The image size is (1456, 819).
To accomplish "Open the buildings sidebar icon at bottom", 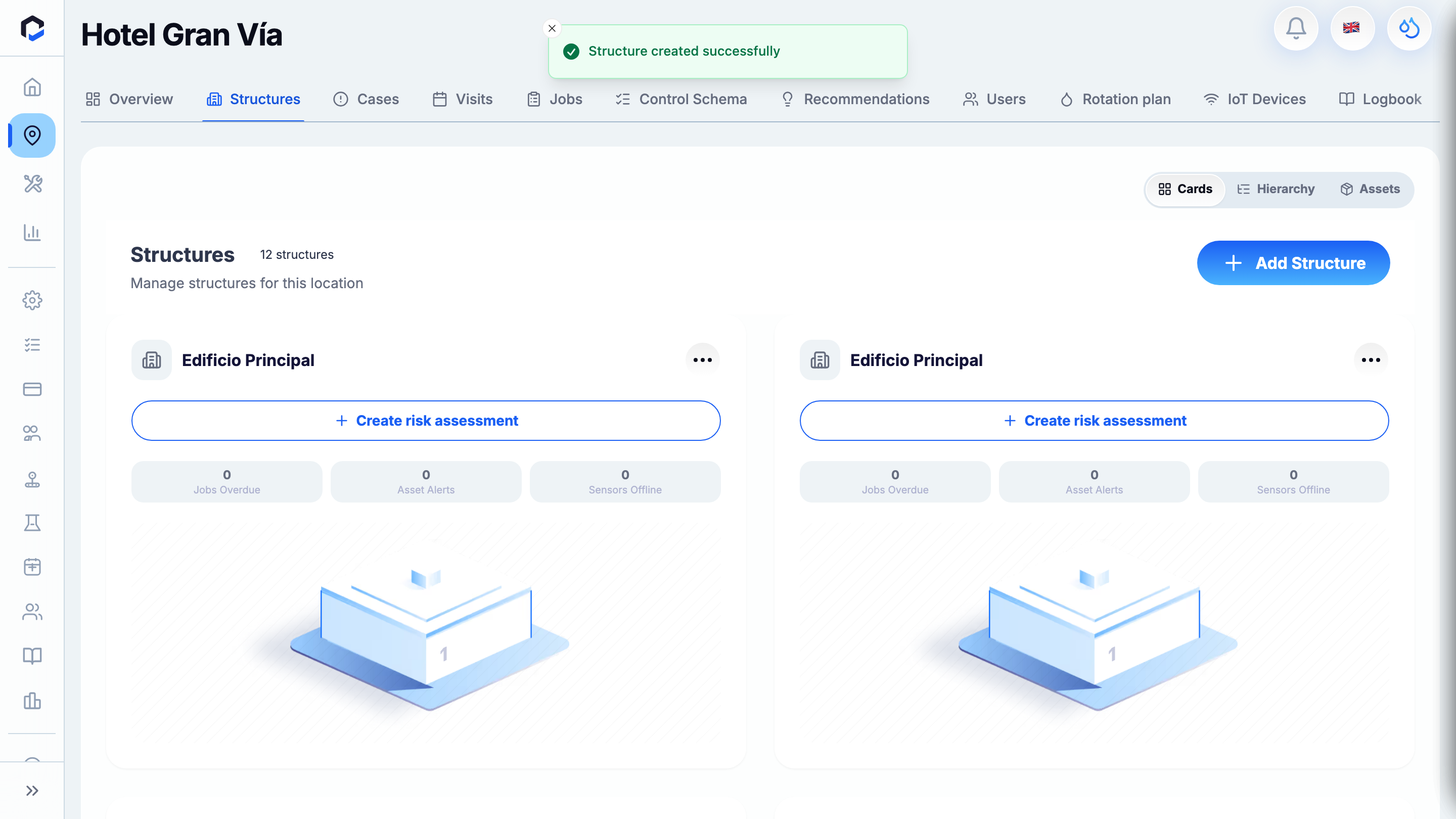I will pos(32,701).
